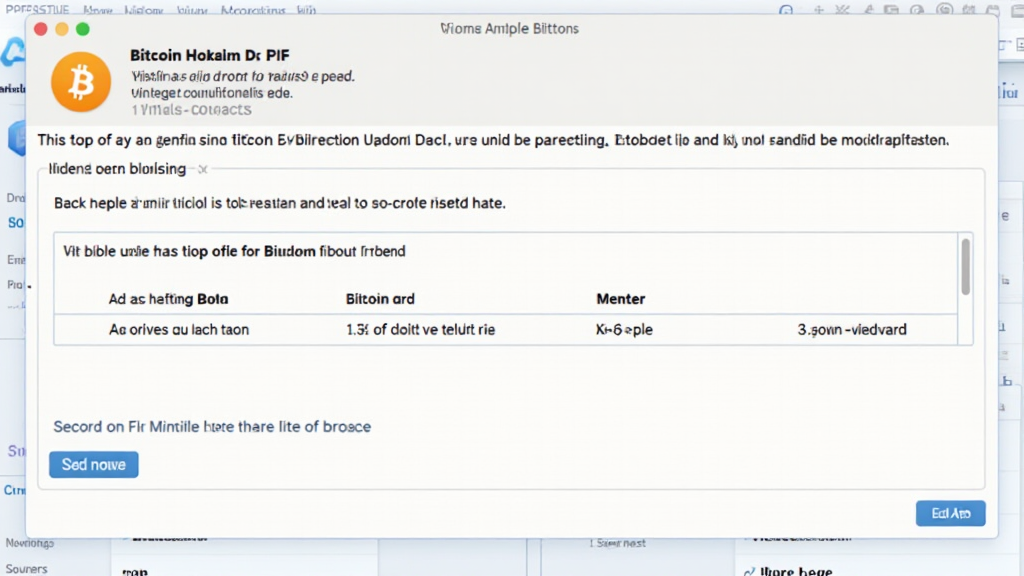The height and width of the screenshot is (576, 1024).
Task: Select 'Sourers' in the background sidebar
Action: [x=24, y=568]
